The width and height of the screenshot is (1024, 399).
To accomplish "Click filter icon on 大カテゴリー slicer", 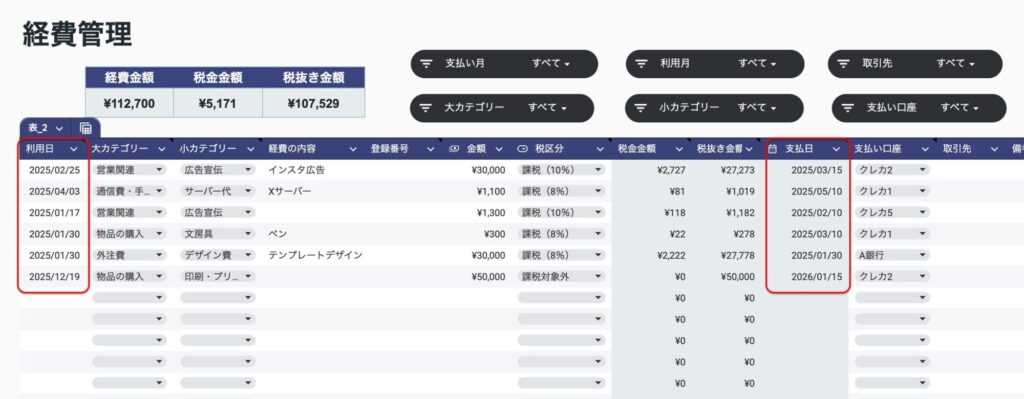I will [426, 108].
